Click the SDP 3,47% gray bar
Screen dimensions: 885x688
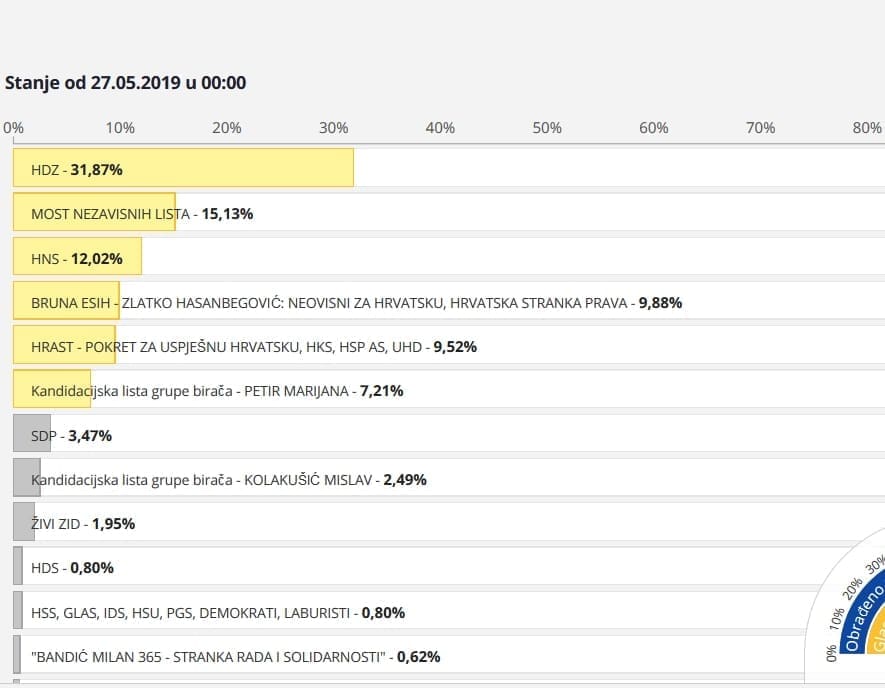tap(32, 434)
